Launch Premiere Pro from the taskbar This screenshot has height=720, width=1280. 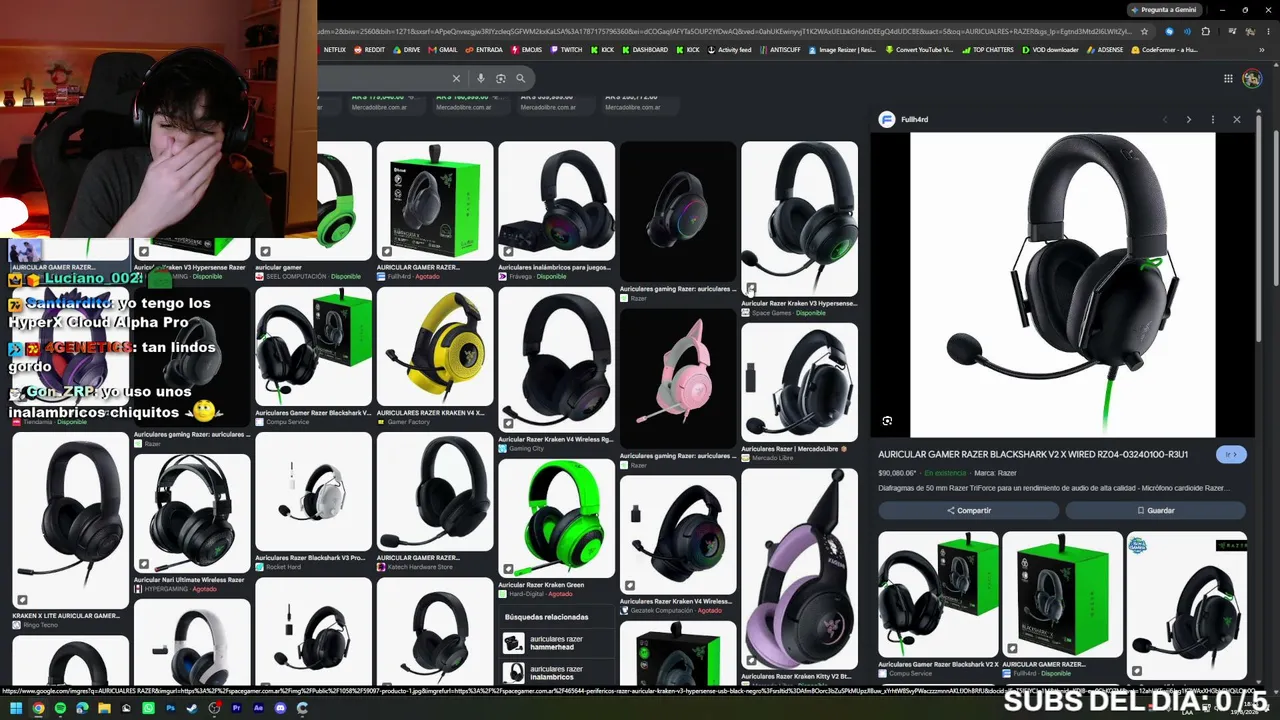pos(236,708)
